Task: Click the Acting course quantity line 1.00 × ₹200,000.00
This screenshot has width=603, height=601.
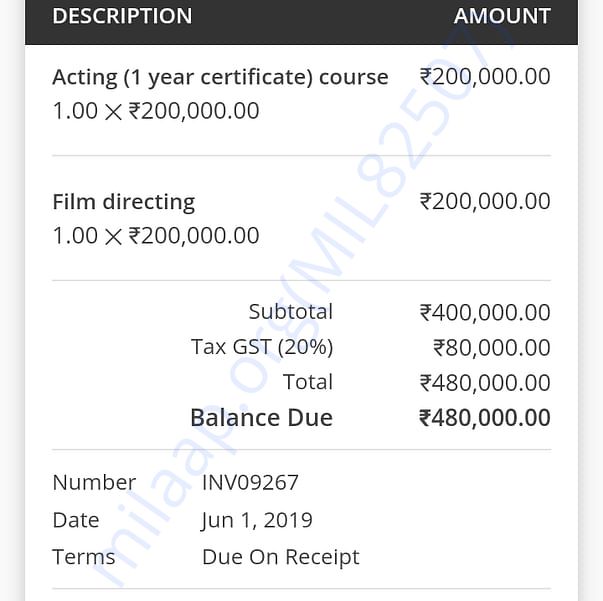Action: coord(156,111)
